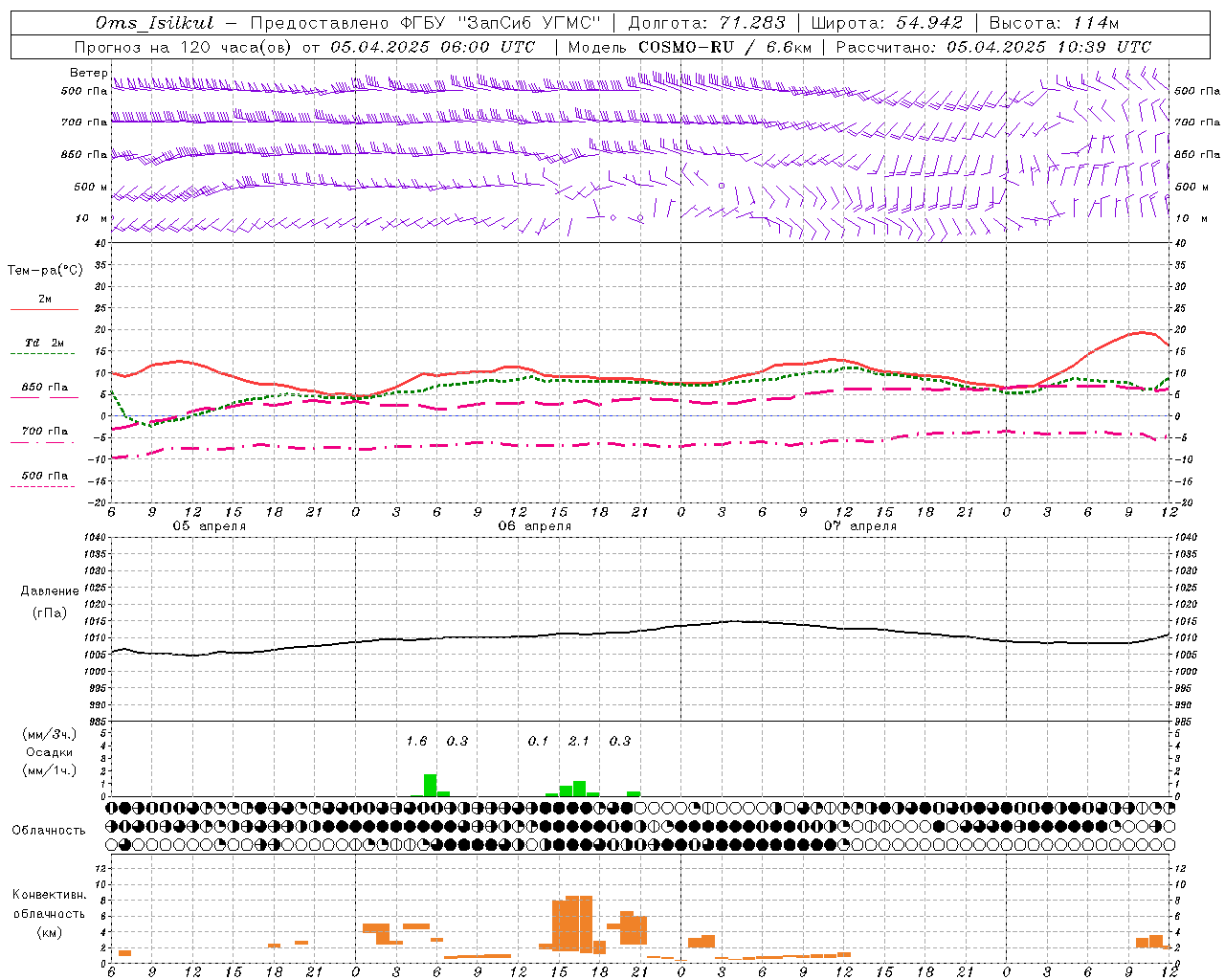The height and width of the screenshot is (980, 1225).
Task: Click the forecast start time 05.04.2025 06:00 UTC
Action: tap(433, 47)
